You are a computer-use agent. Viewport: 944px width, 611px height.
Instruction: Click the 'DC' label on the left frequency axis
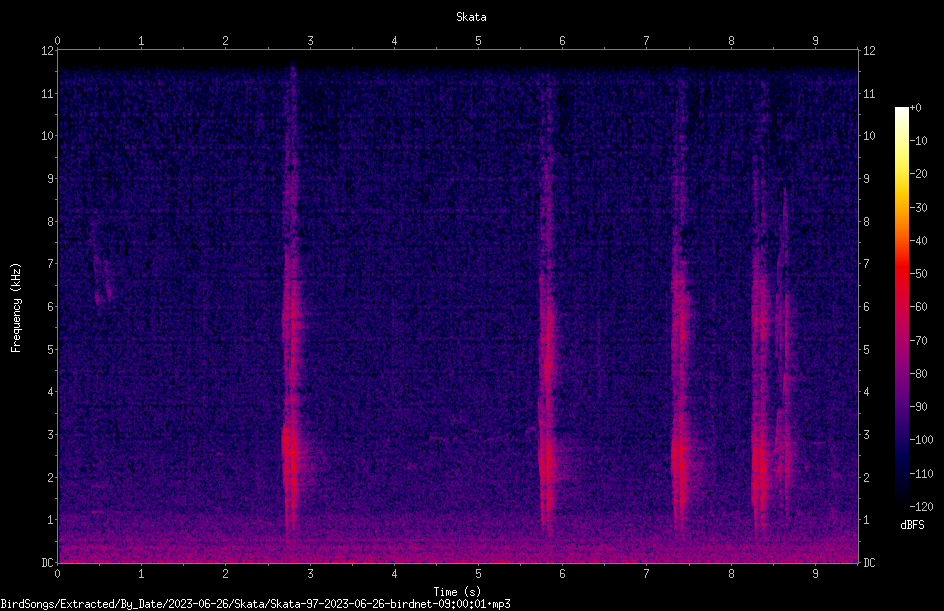[47, 563]
